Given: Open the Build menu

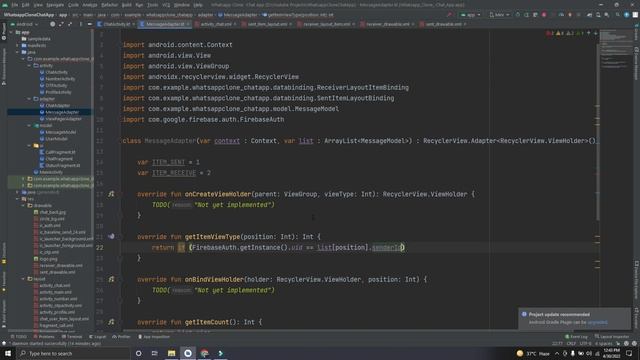Looking at the screenshot, I should click(127, 5).
